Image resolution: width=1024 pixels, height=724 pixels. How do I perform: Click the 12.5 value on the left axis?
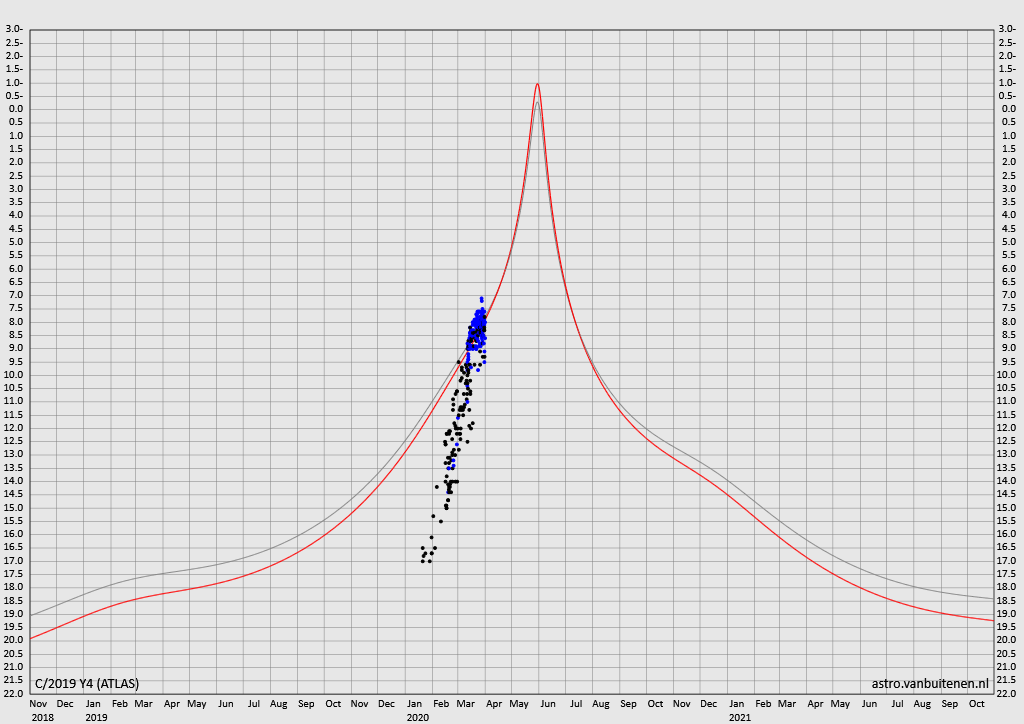14,441
